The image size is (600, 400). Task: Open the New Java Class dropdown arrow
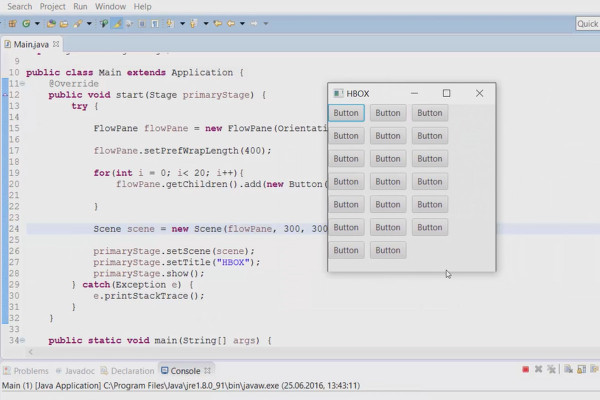(37, 24)
